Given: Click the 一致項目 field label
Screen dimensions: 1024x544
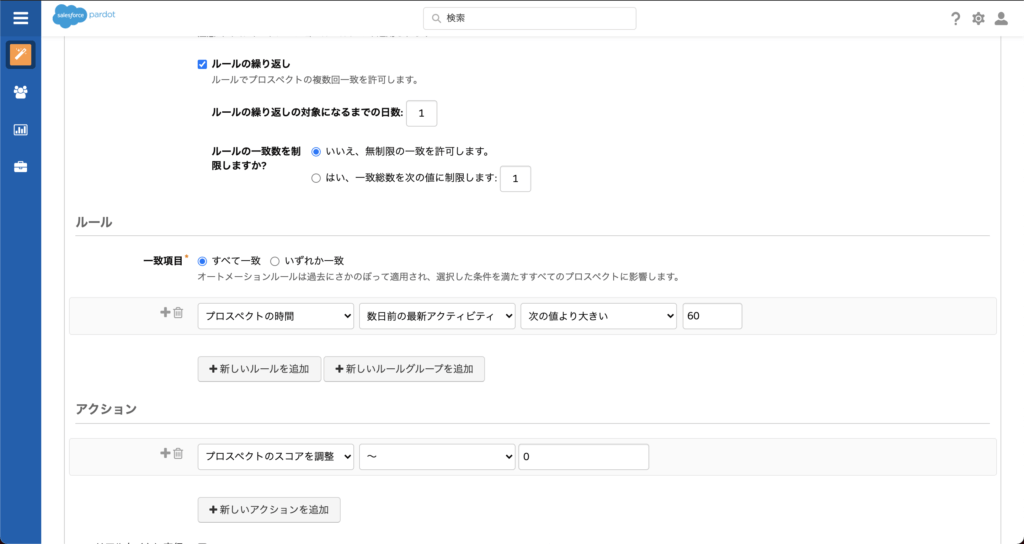Looking at the screenshot, I should [163, 261].
